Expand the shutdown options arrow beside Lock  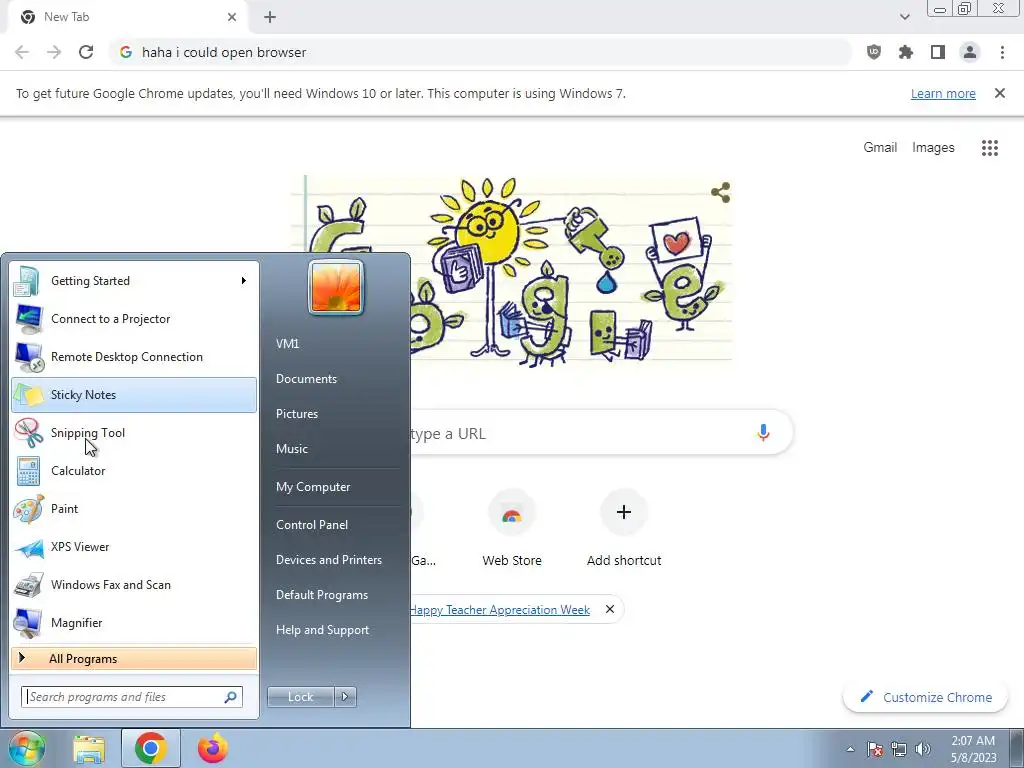345,697
